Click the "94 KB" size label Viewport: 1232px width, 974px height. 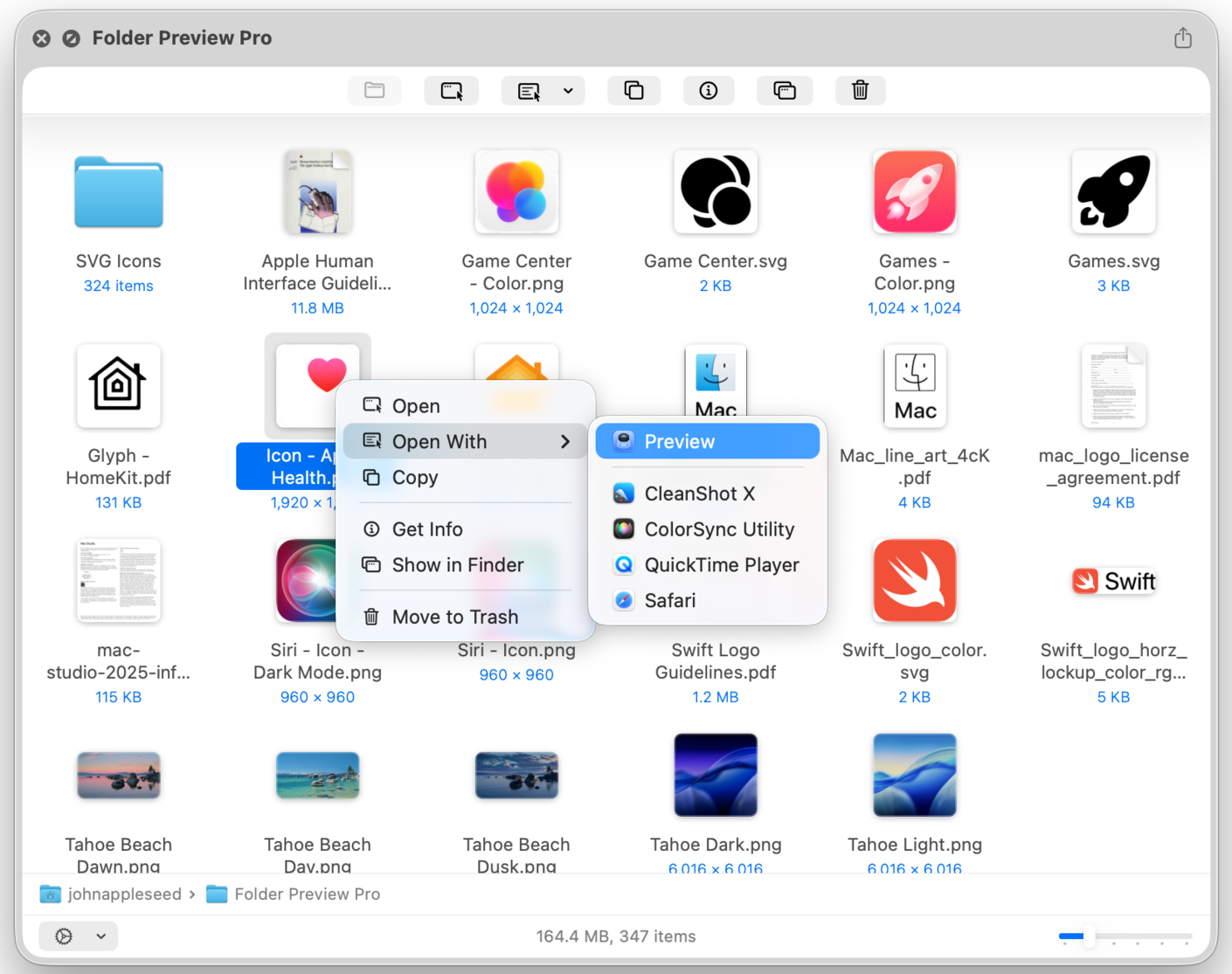pos(1114,502)
